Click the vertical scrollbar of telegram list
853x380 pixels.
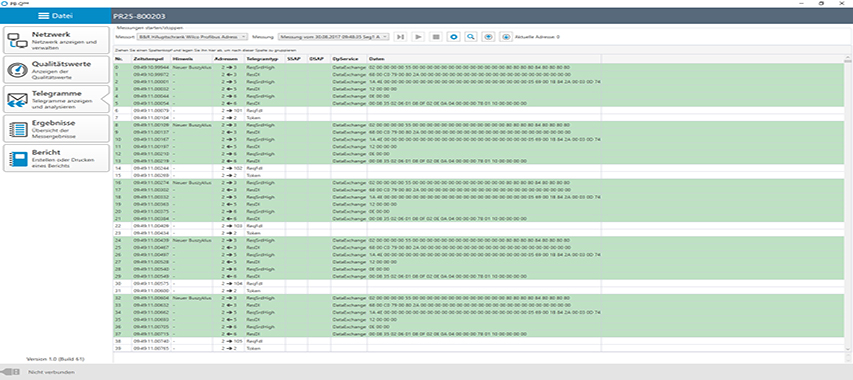848,203
